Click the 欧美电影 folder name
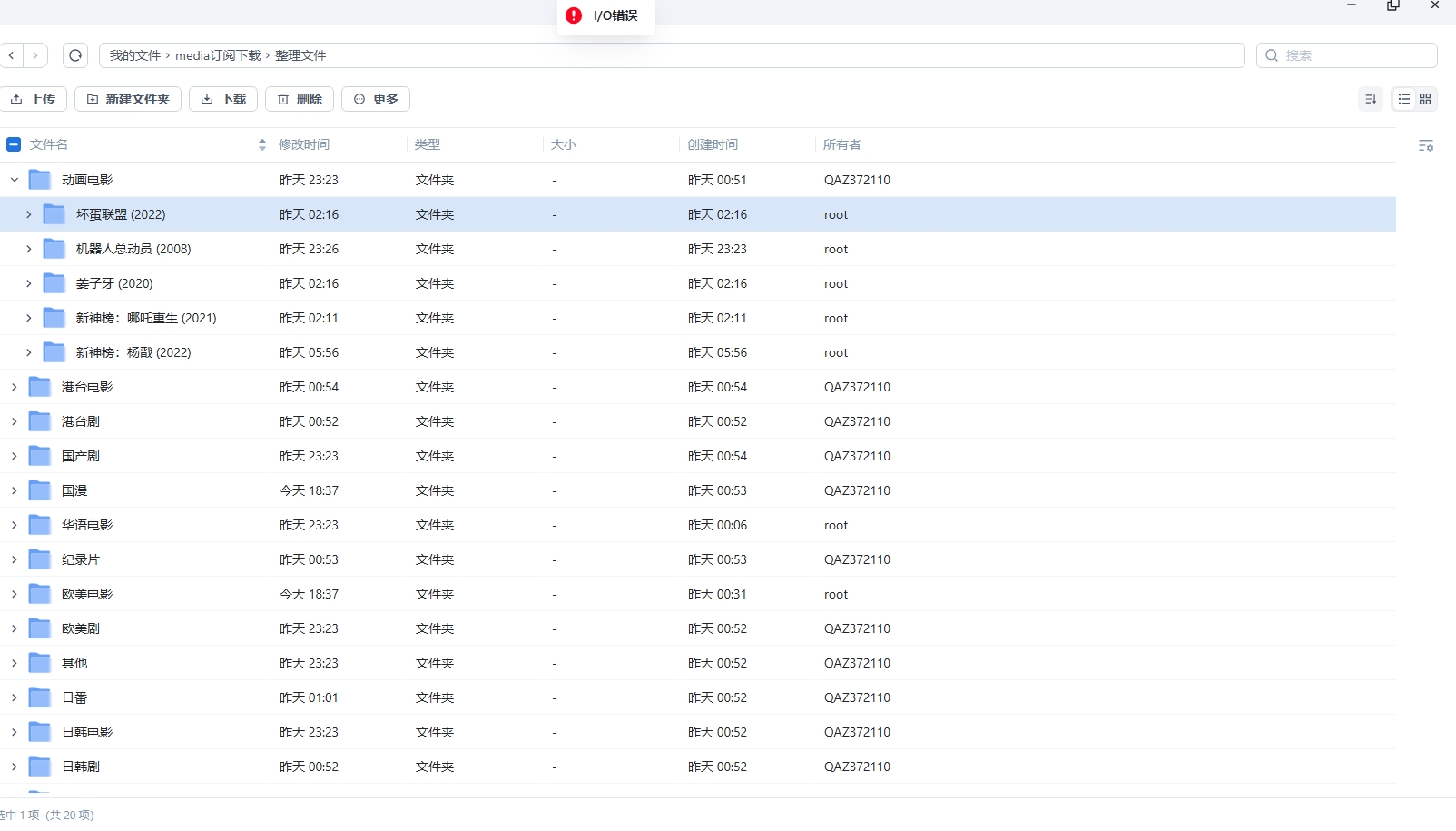The height and width of the screenshot is (831, 1456). click(x=87, y=594)
